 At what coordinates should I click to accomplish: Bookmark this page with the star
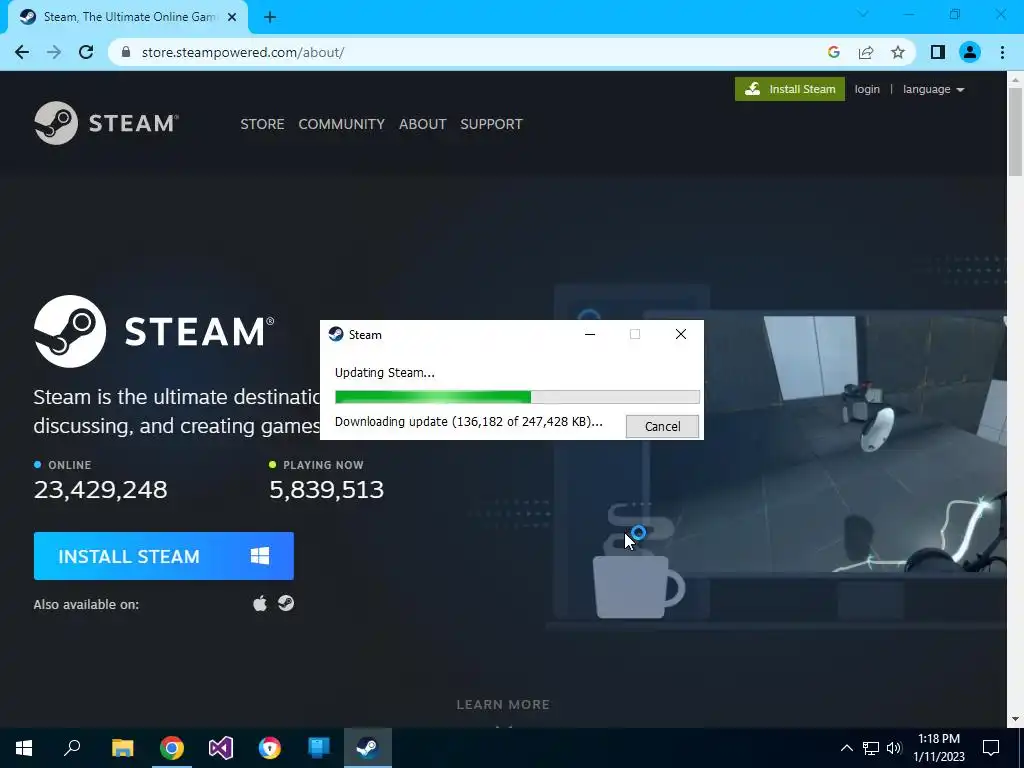[x=898, y=52]
